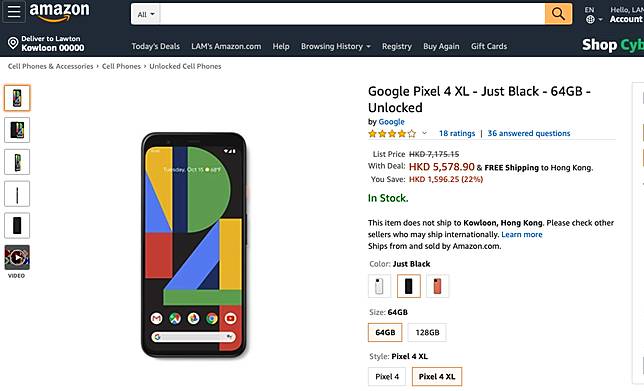Click the Amazon logo
The height and width of the screenshot is (391, 644).
pos(60,12)
